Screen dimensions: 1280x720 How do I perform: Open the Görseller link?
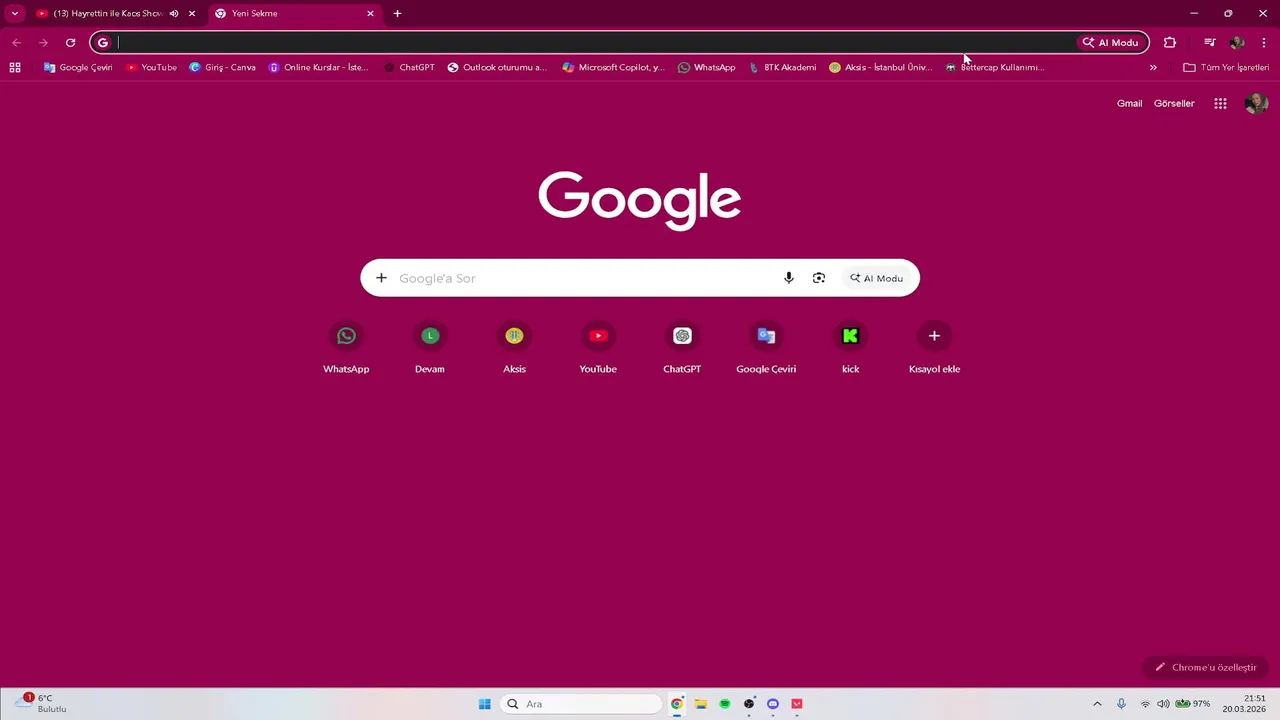coord(1174,103)
